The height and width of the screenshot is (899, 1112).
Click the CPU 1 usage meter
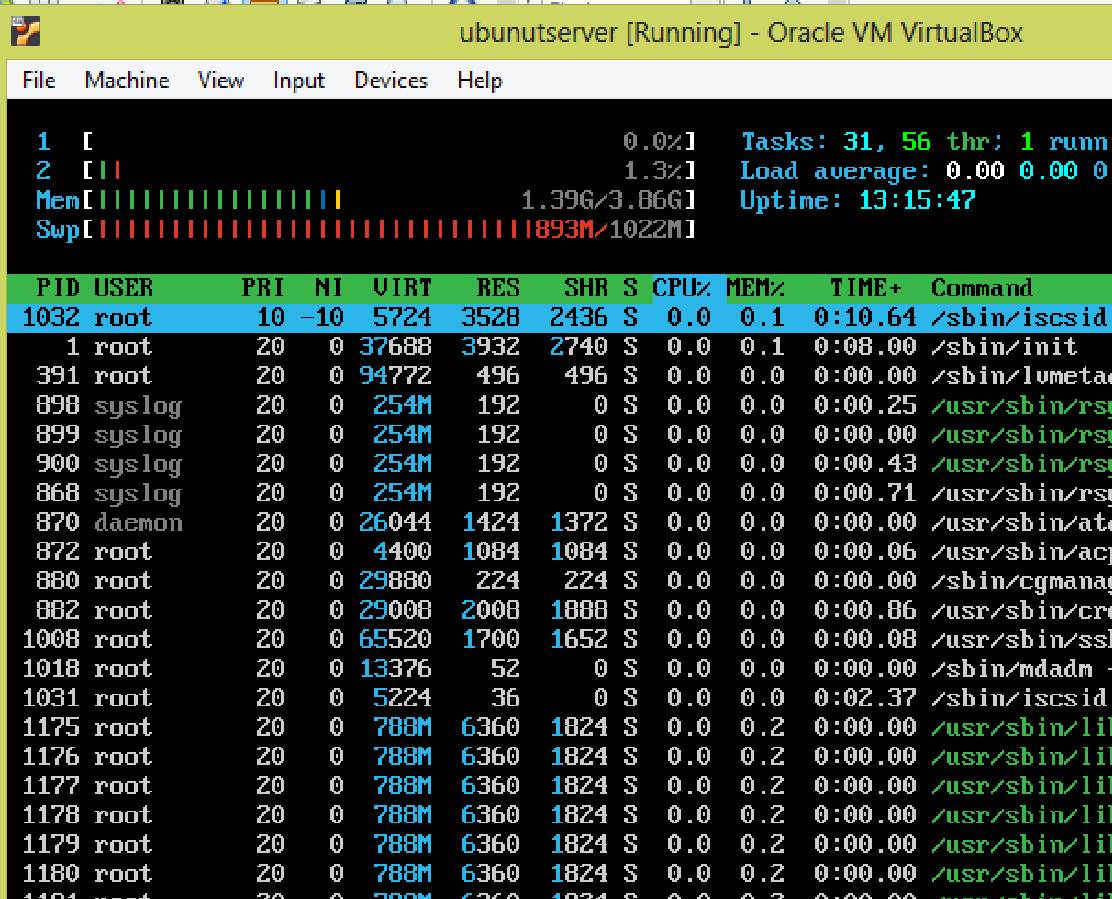point(366,142)
